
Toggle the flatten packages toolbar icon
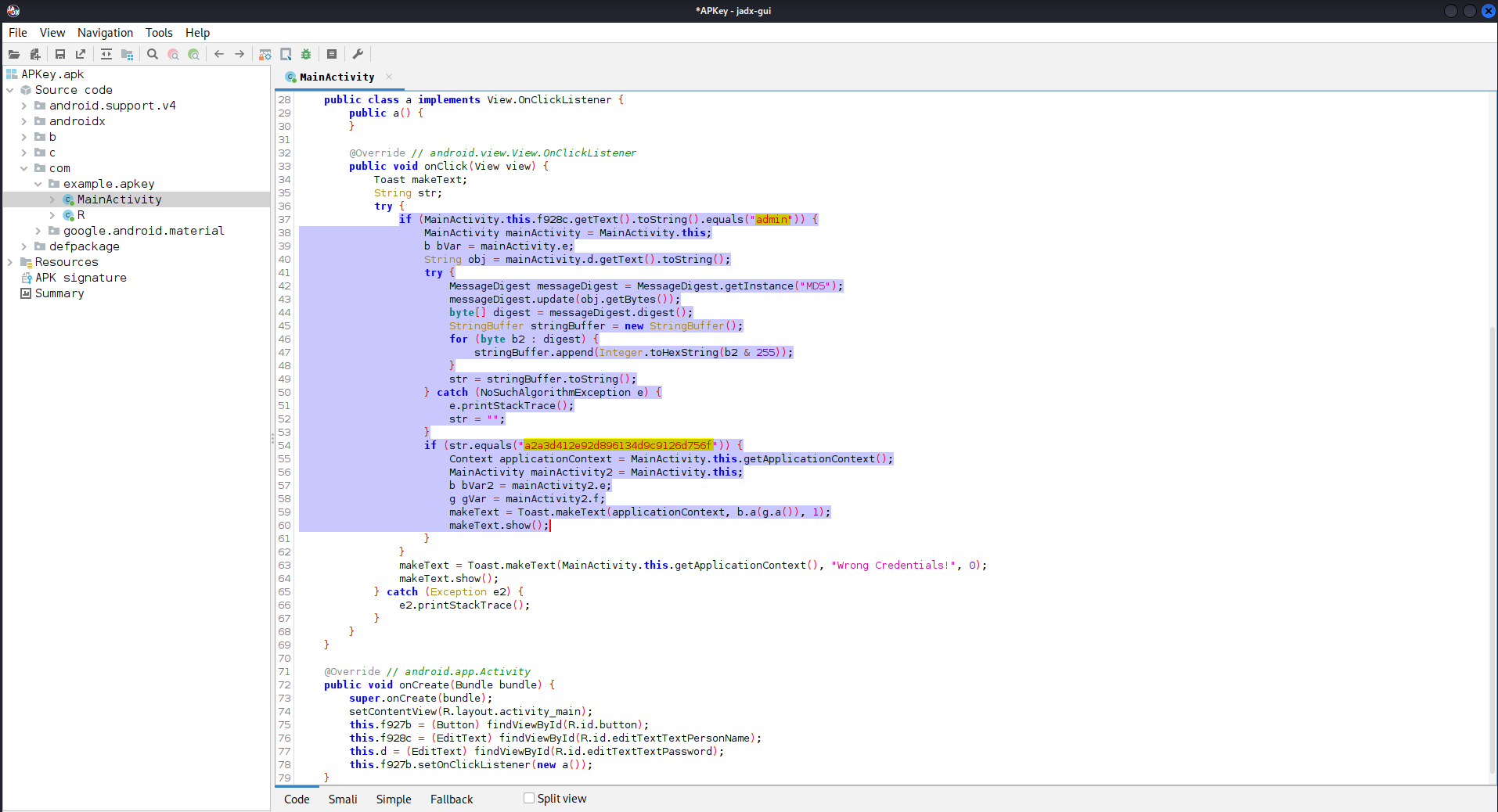[x=127, y=54]
